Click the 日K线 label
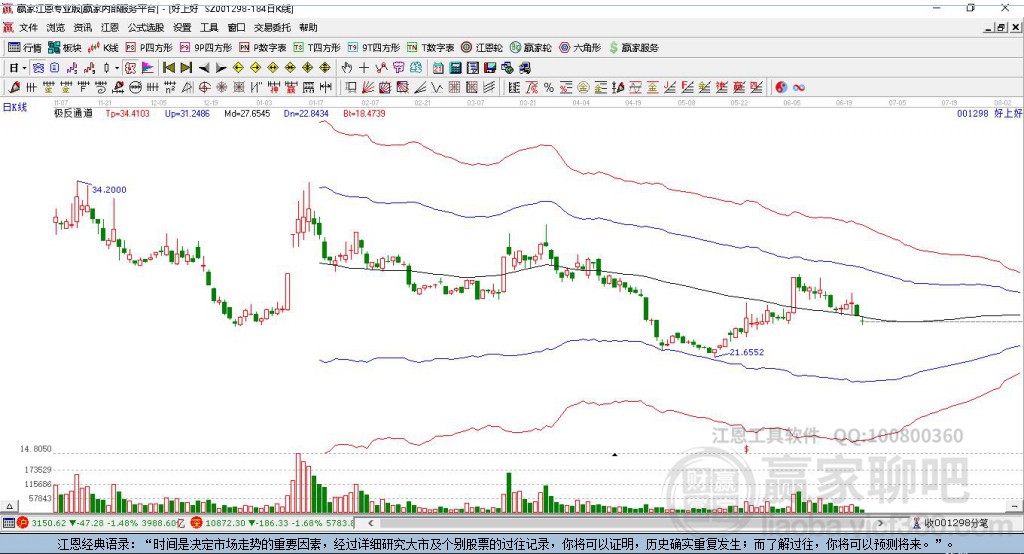The height and width of the screenshot is (554, 1024). (15, 107)
